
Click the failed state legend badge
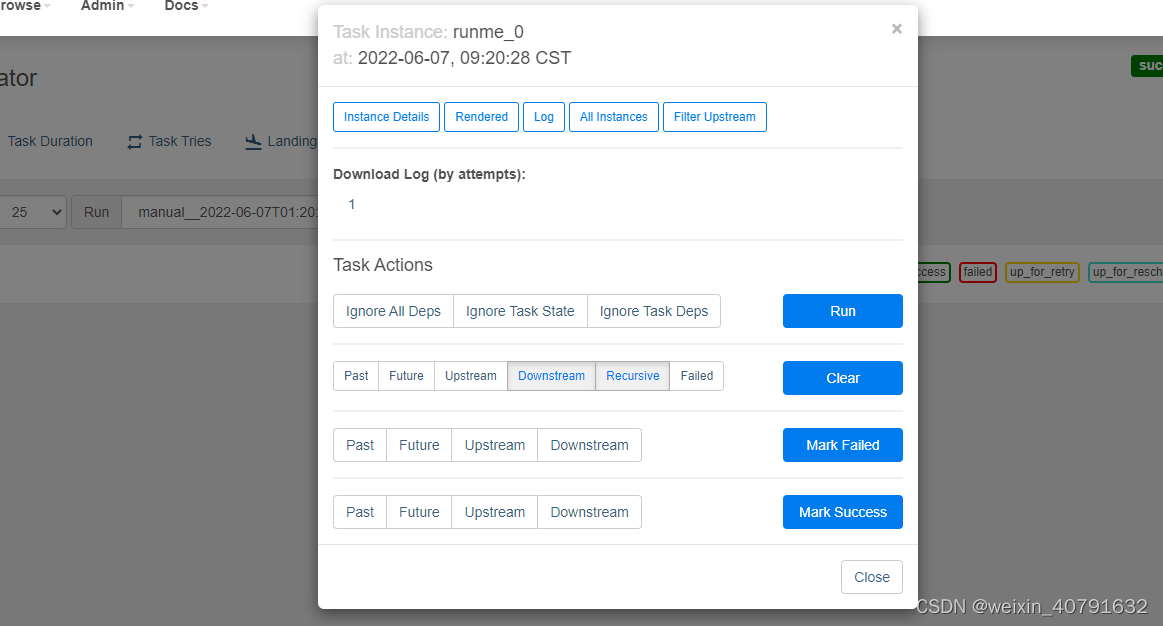point(978,272)
